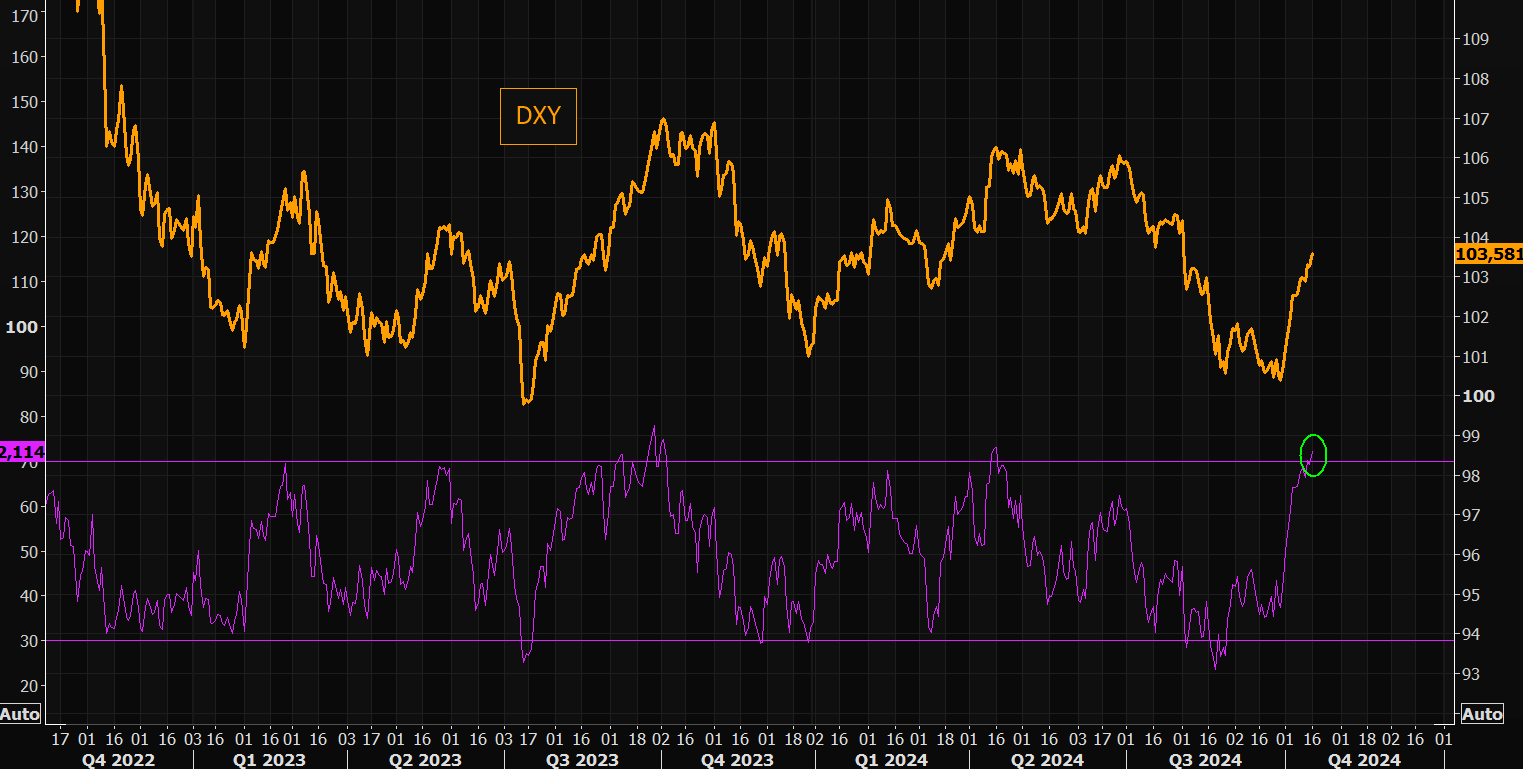The image size is (1523, 769).
Task: Click the 94 value on the right axis
Action: pos(1473,634)
